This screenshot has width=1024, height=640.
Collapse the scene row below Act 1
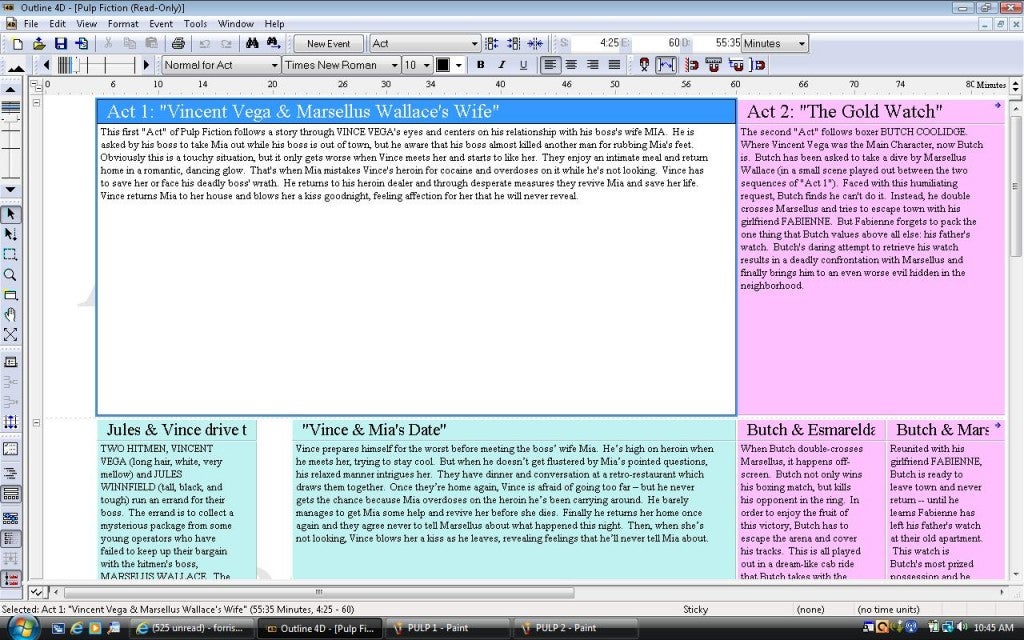click(37, 423)
